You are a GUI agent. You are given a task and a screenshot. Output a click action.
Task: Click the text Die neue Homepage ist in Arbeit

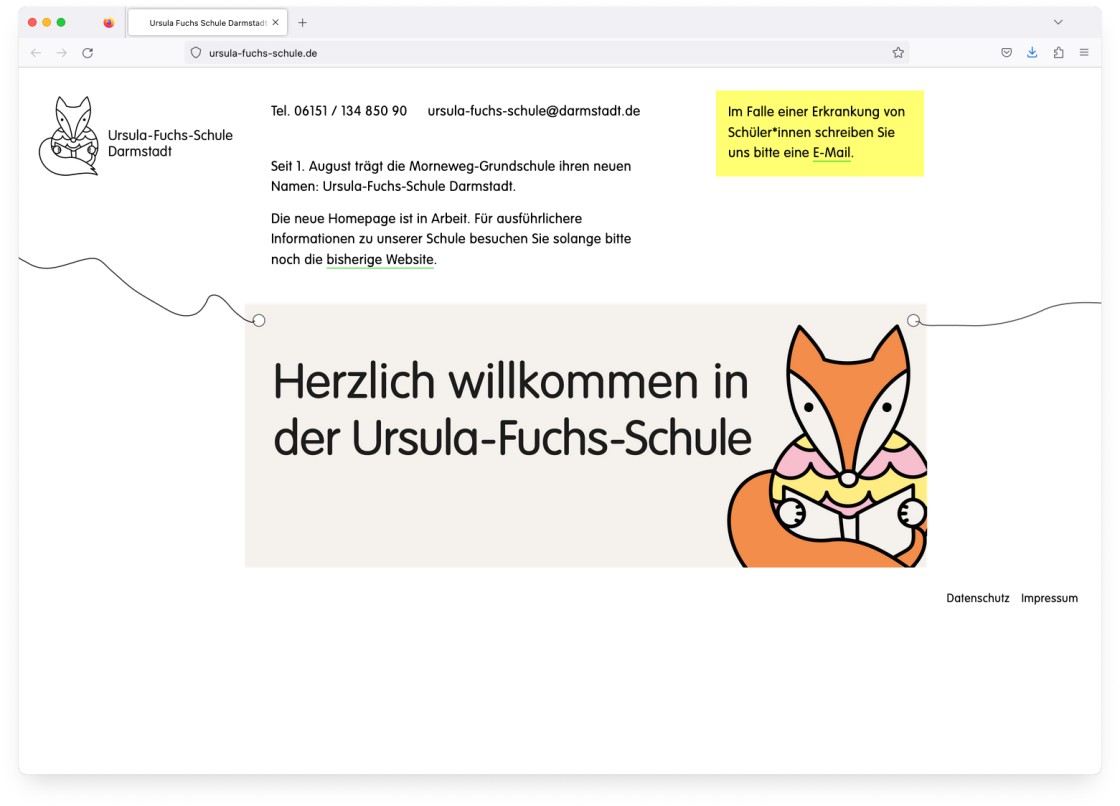click(x=369, y=218)
